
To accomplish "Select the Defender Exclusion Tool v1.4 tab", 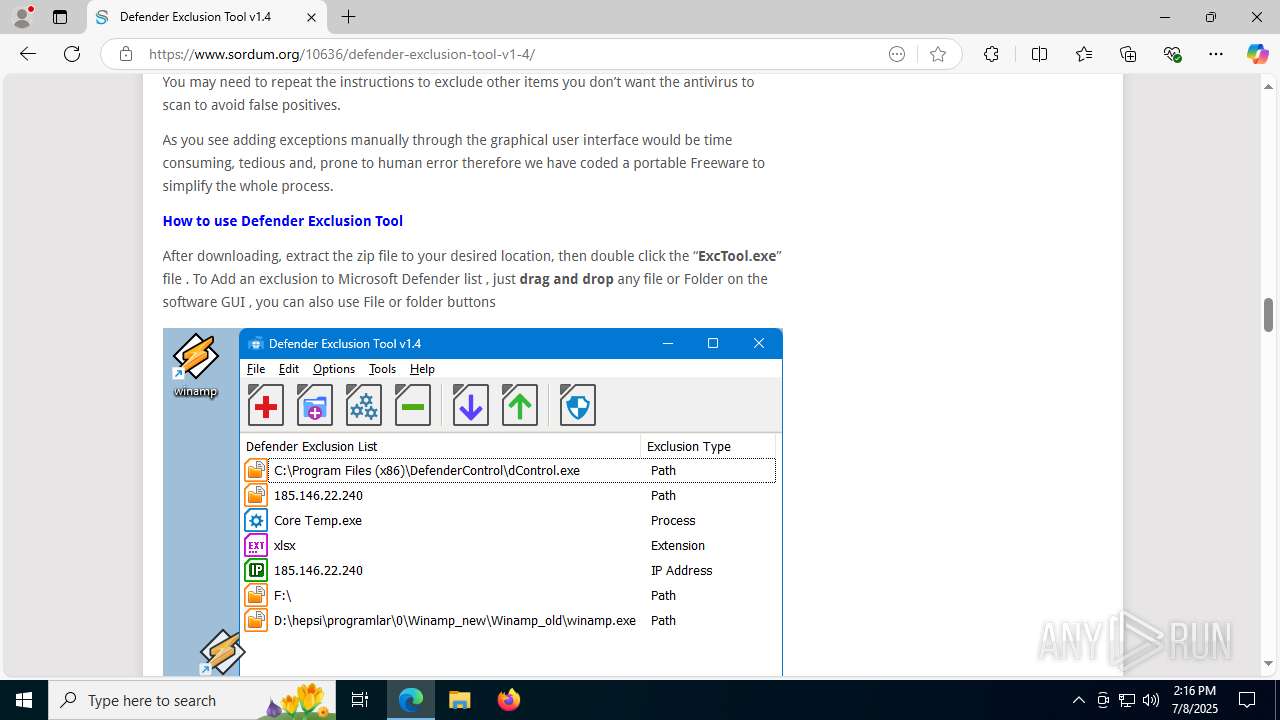I will click(x=207, y=17).
